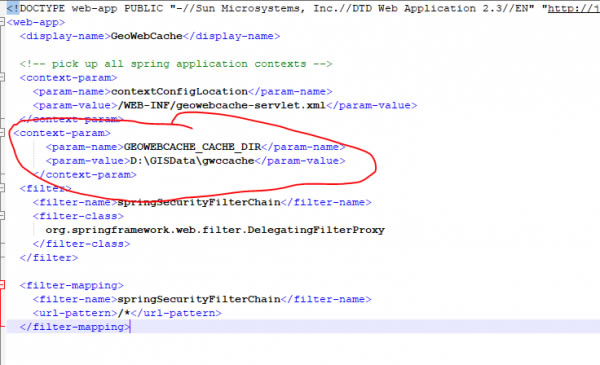Image resolution: width=600 pixels, height=365 pixels.
Task: Select the contextConfigLocation param-name value
Action: click(x=179, y=91)
